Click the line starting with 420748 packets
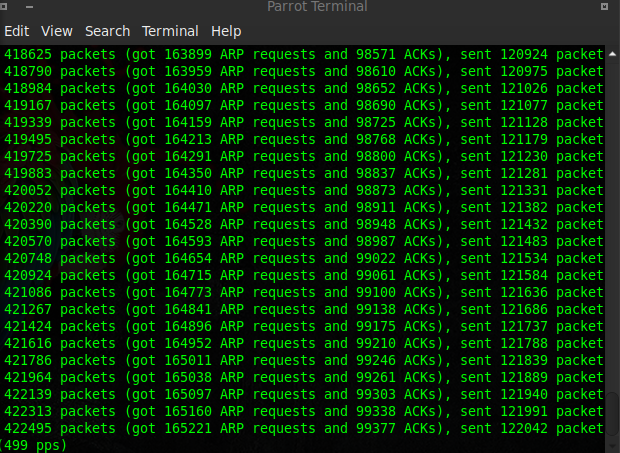The height and width of the screenshot is (453, 620). (304, 258)
